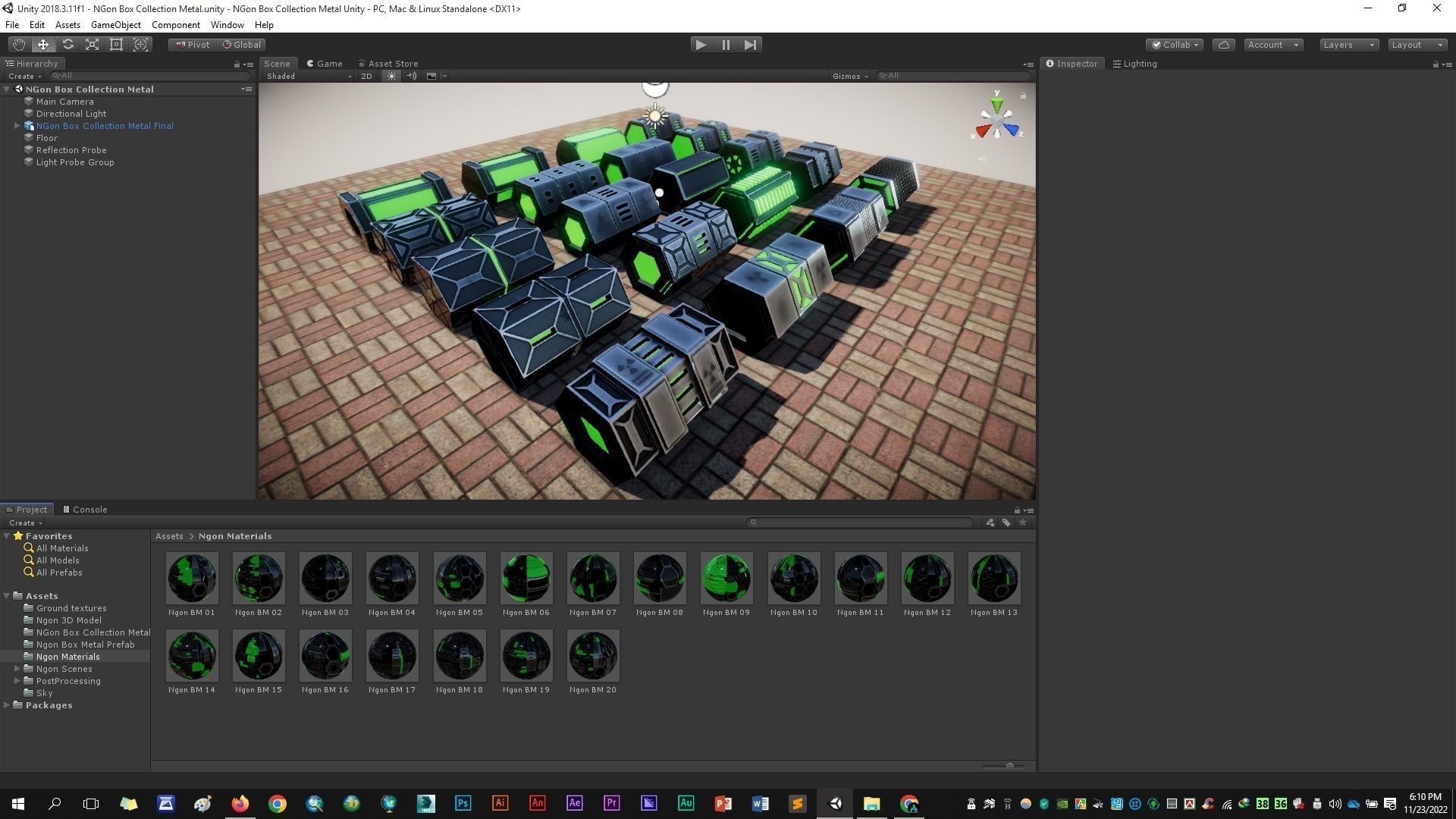Adjust the project thumbnail size slider
The height and width of the screenshot is (819, 1456).
1009,767
